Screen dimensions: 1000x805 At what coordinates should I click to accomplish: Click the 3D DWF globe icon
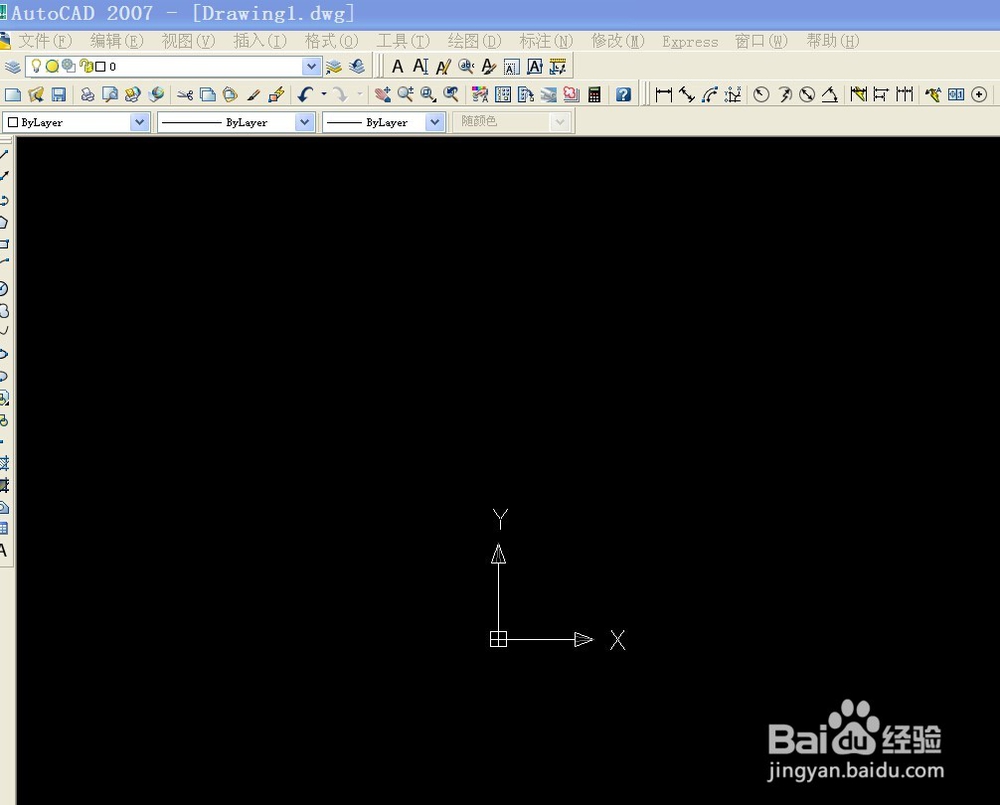[156, 95]
